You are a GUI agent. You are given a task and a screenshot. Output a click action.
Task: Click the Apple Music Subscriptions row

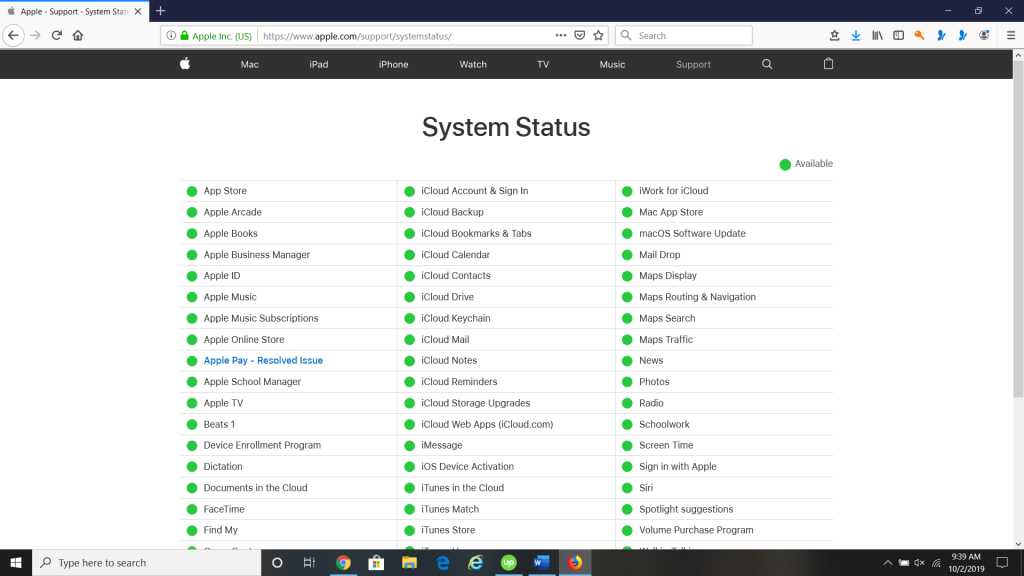[288, 318]
